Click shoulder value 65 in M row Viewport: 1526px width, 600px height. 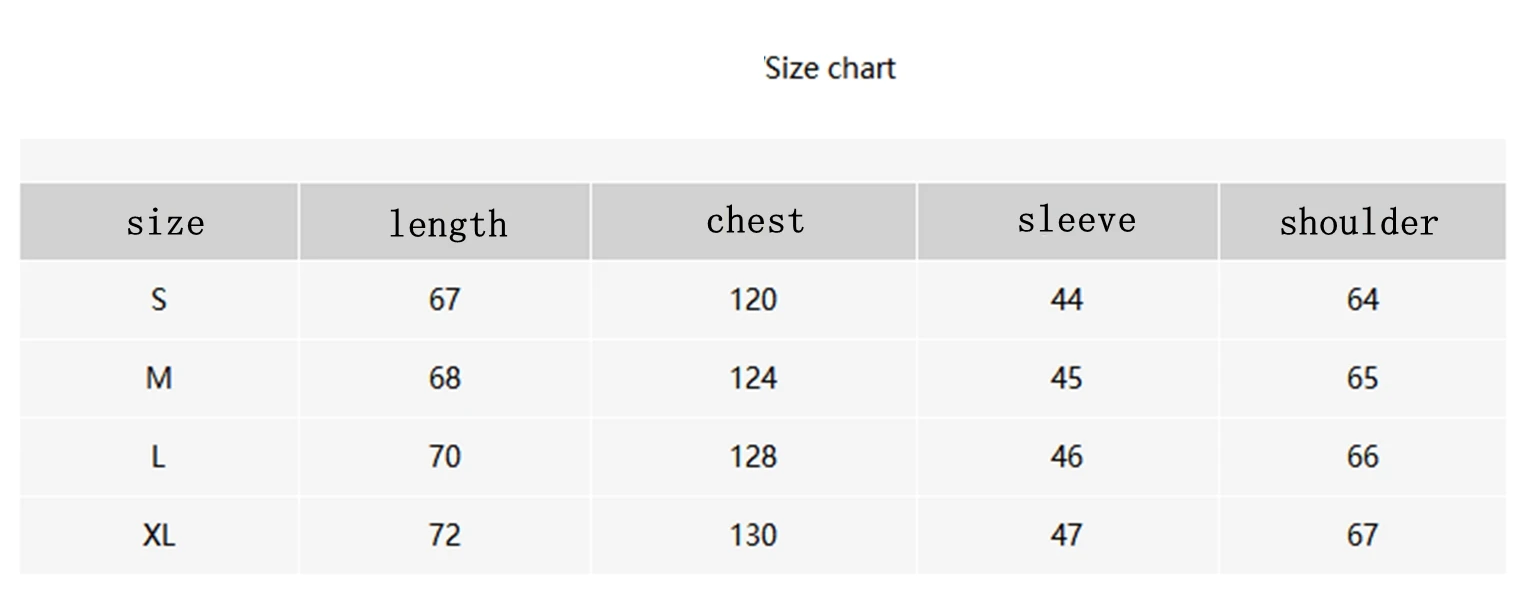coord(1363,378)
